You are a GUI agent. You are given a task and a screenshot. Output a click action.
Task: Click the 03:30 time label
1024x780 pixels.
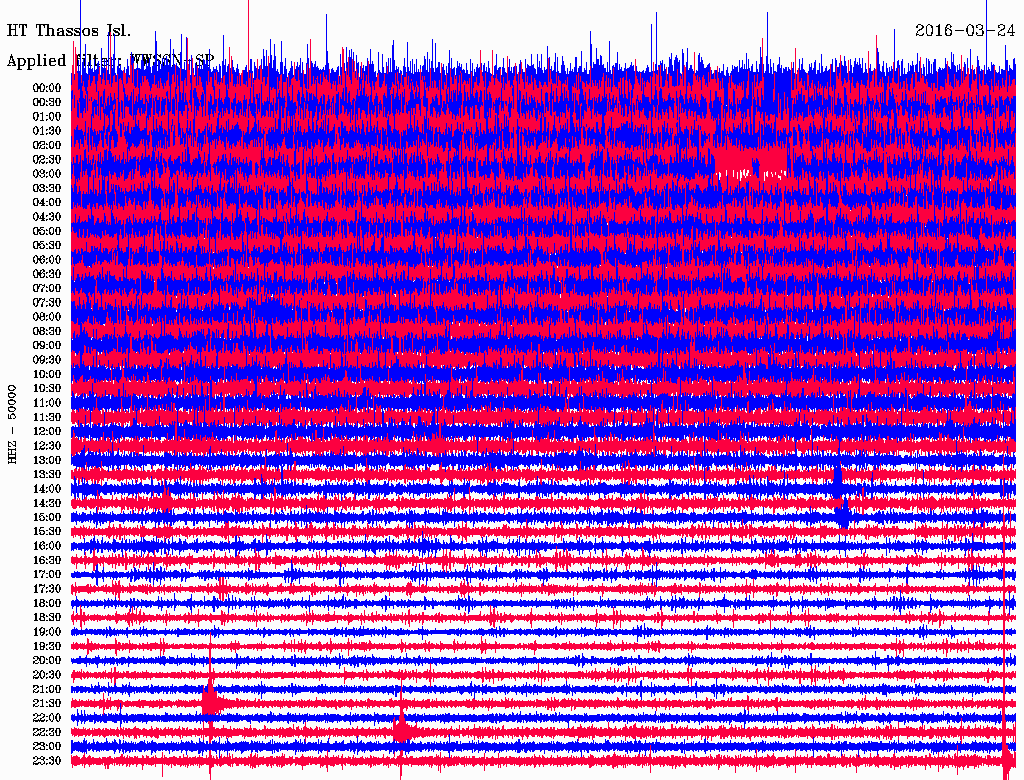(47, 188)
